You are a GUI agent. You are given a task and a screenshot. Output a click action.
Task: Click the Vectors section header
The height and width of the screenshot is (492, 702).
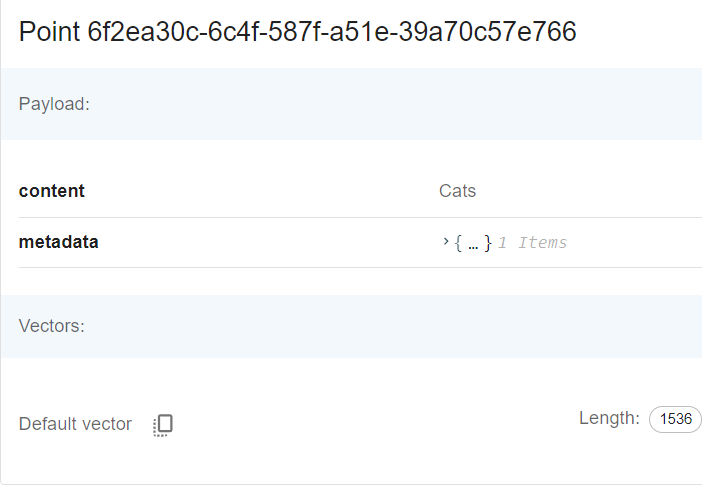coord(52,326)
